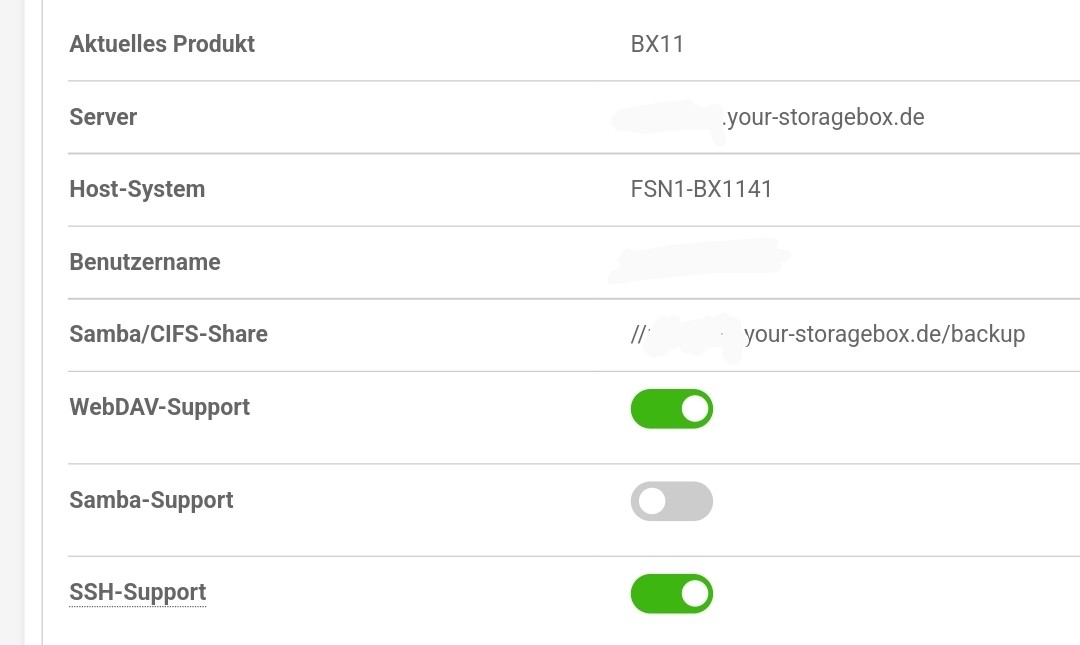Click the underlined SSH-Support label
The width and height of the screenshot is (1080, 645).
click(x=137, y=593)
